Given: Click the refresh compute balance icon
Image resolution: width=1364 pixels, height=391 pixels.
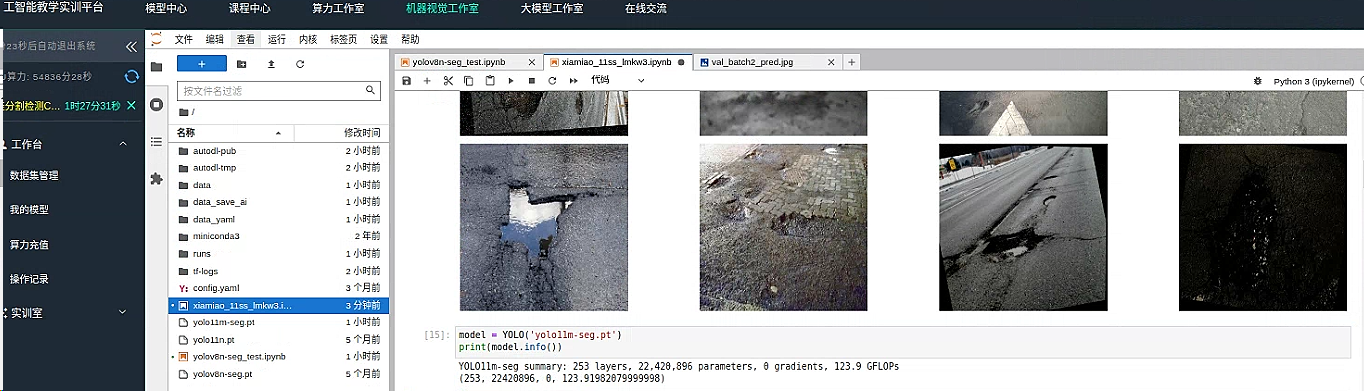Looking at the screenshot, I should pyautogui.click(x=131, y=76).
